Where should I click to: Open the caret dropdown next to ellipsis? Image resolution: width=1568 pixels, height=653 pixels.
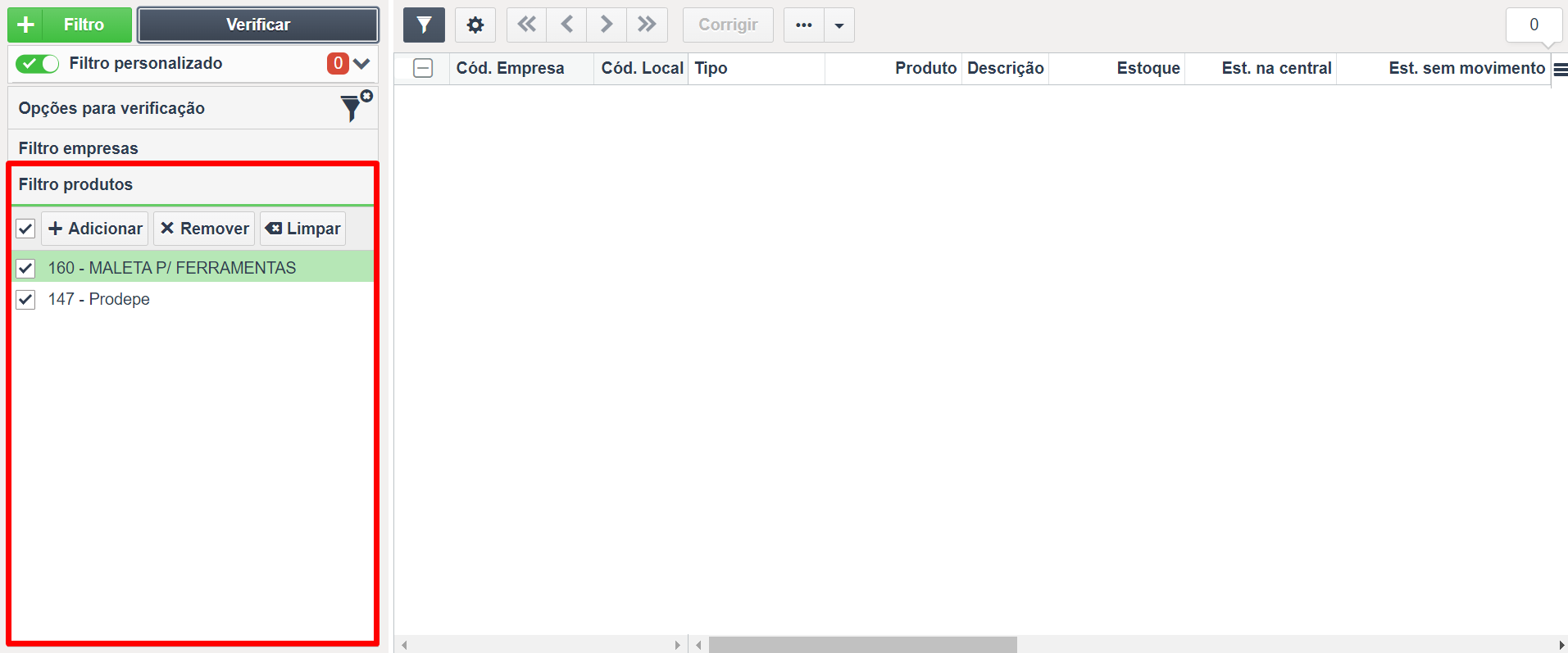839,25
